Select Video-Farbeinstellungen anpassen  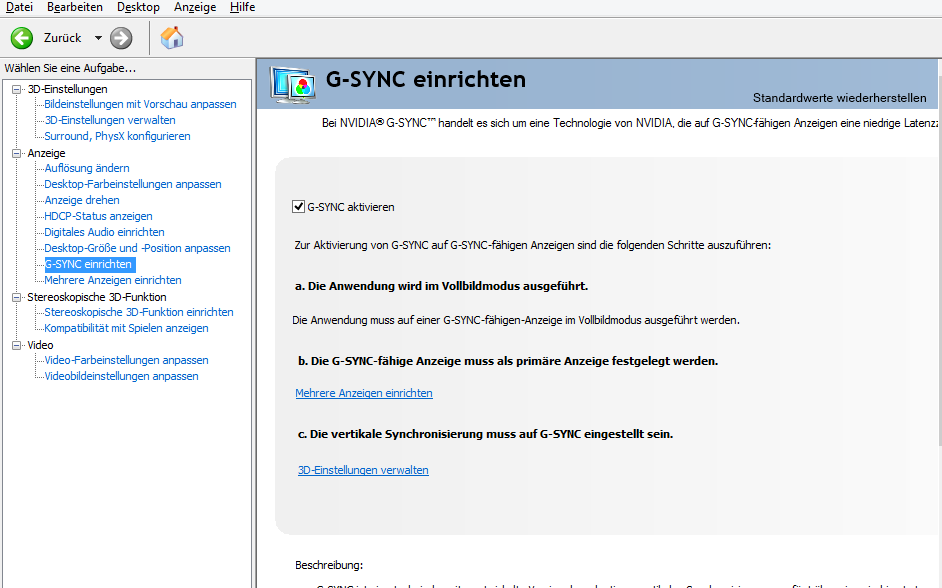pos(126,360)
